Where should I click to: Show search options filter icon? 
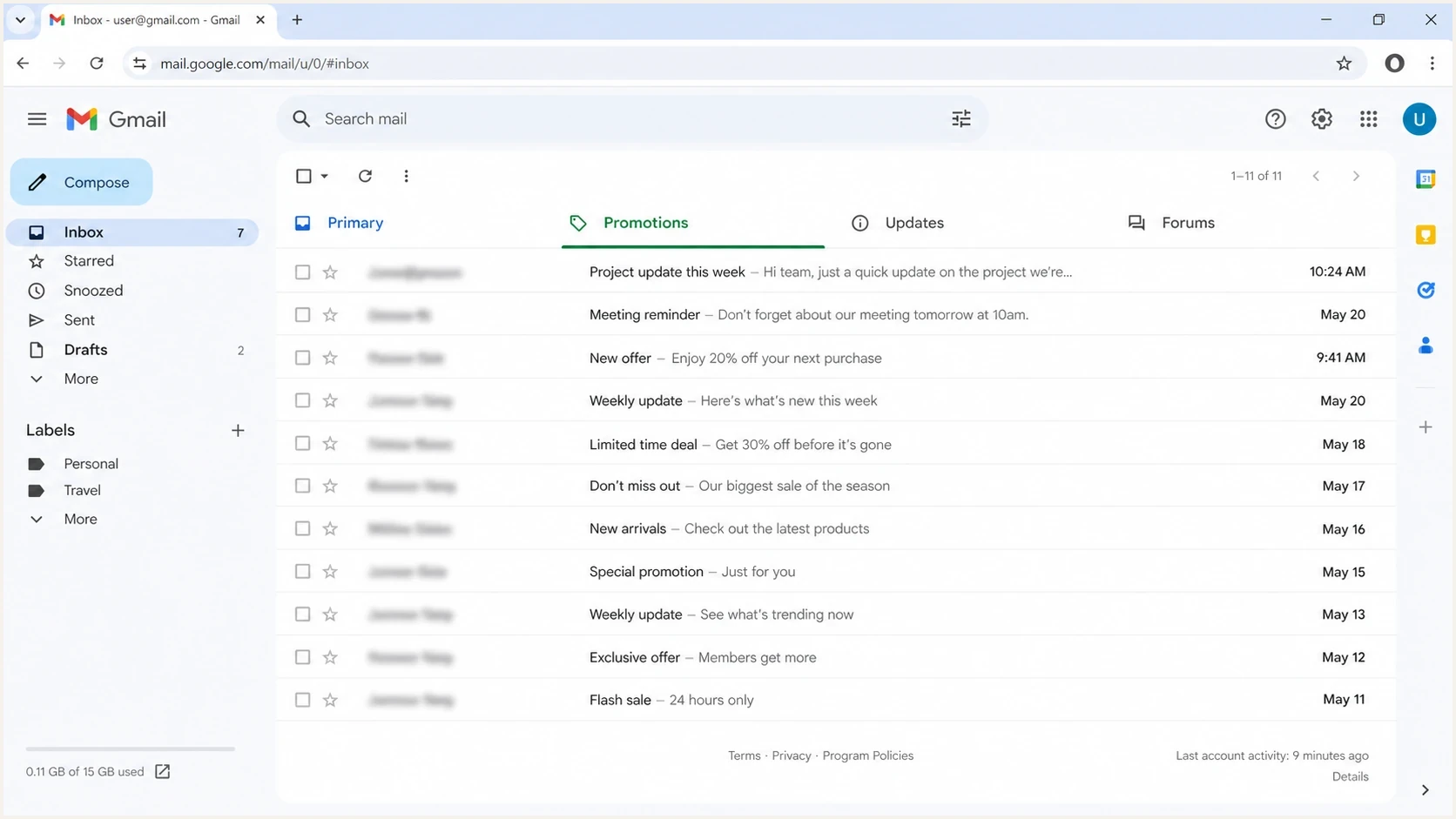tap(961, 119)
